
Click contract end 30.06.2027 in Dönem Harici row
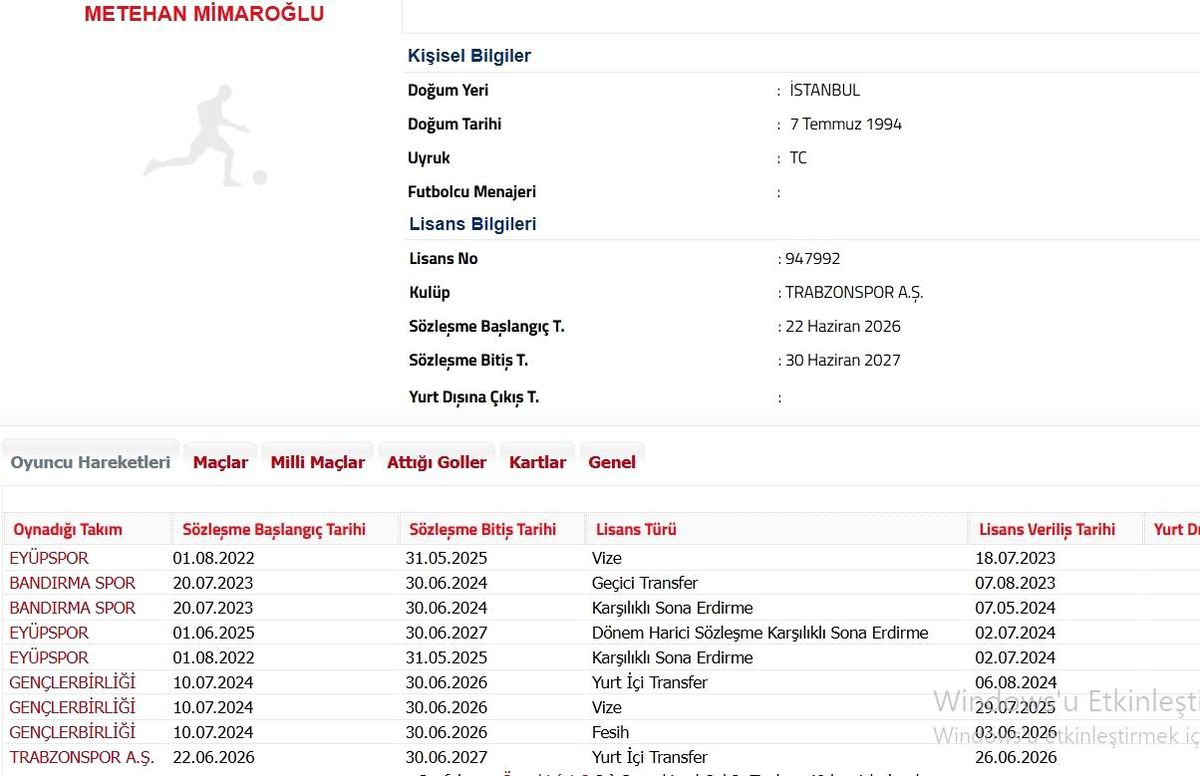coord(446,633)
